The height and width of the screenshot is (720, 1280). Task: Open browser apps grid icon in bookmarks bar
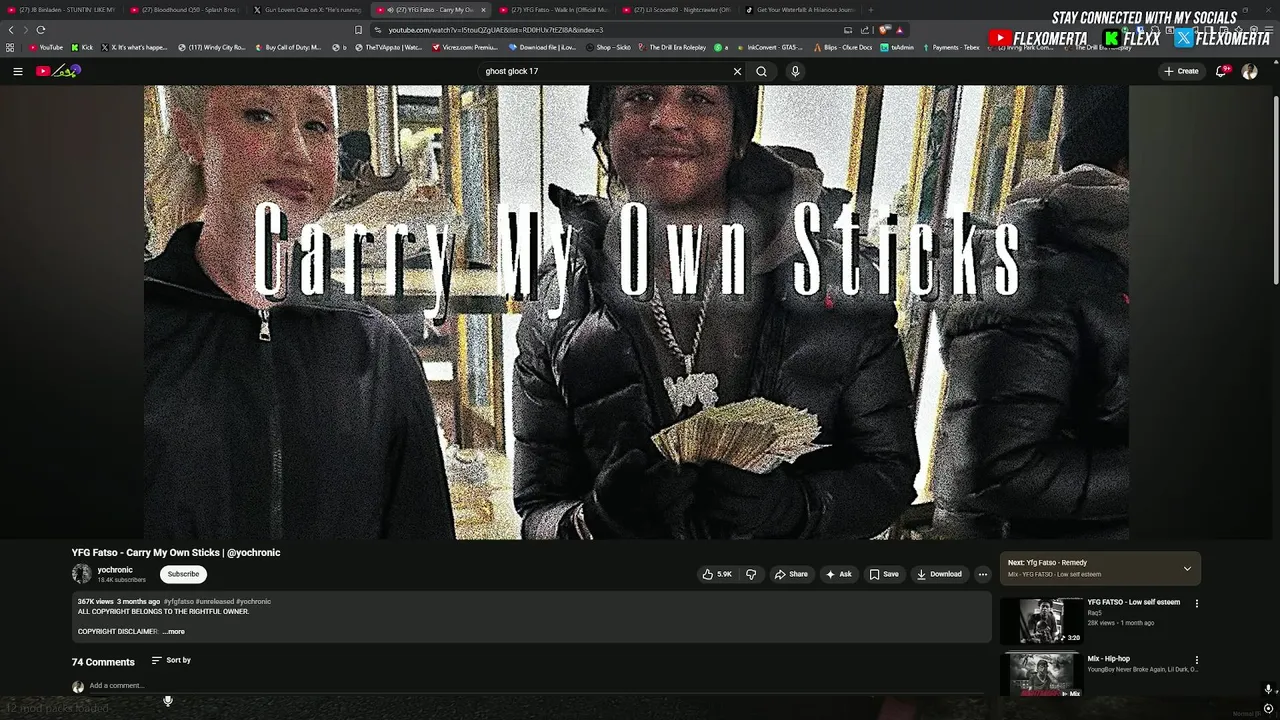pyautogui.click(x=10, y=47)
